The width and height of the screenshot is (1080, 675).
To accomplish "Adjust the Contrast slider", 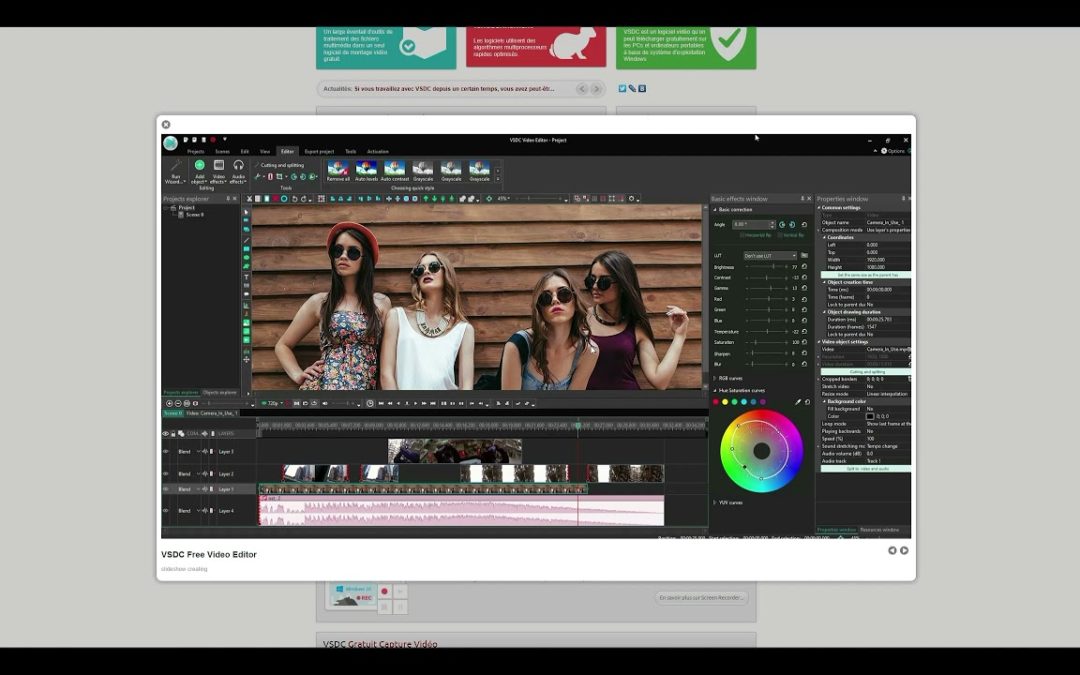I will coord(767,278).
